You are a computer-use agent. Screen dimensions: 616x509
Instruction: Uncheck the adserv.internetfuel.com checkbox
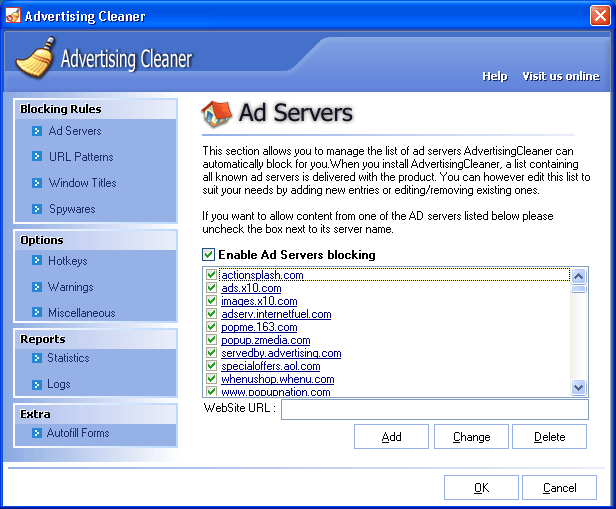[211, 313]
